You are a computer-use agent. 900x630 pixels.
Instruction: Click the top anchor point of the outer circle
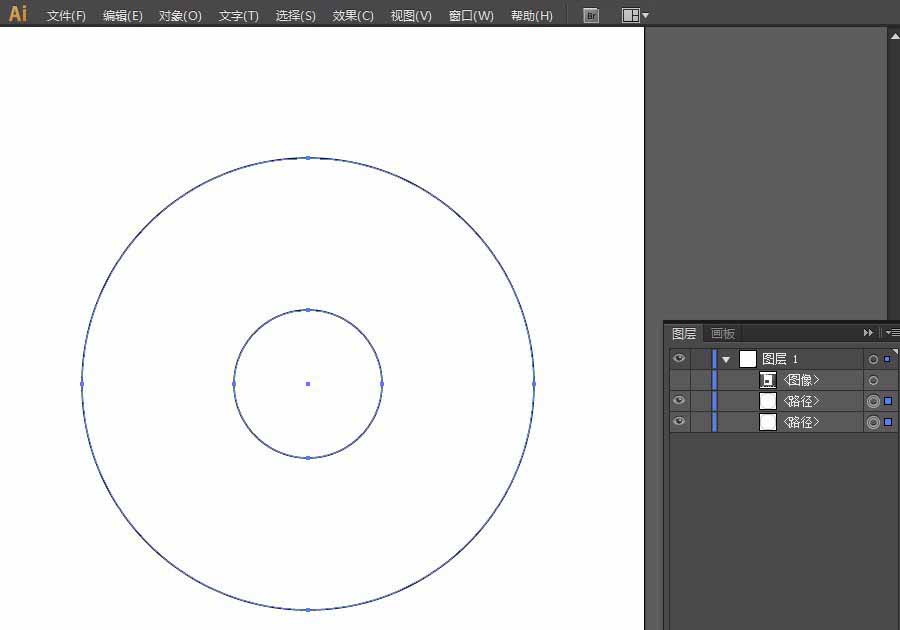(x=308, y=157)
